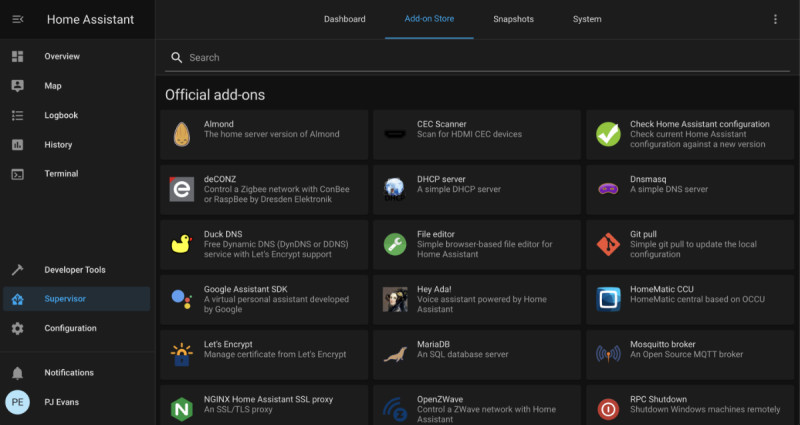
Task: Click the History chart icon
Action: click(x=17, y=144)
